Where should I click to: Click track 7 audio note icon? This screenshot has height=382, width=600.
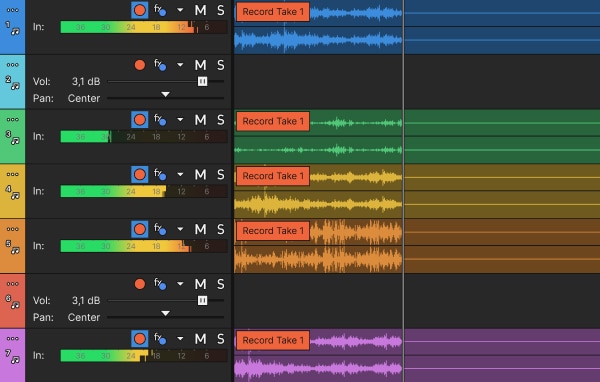15,360
